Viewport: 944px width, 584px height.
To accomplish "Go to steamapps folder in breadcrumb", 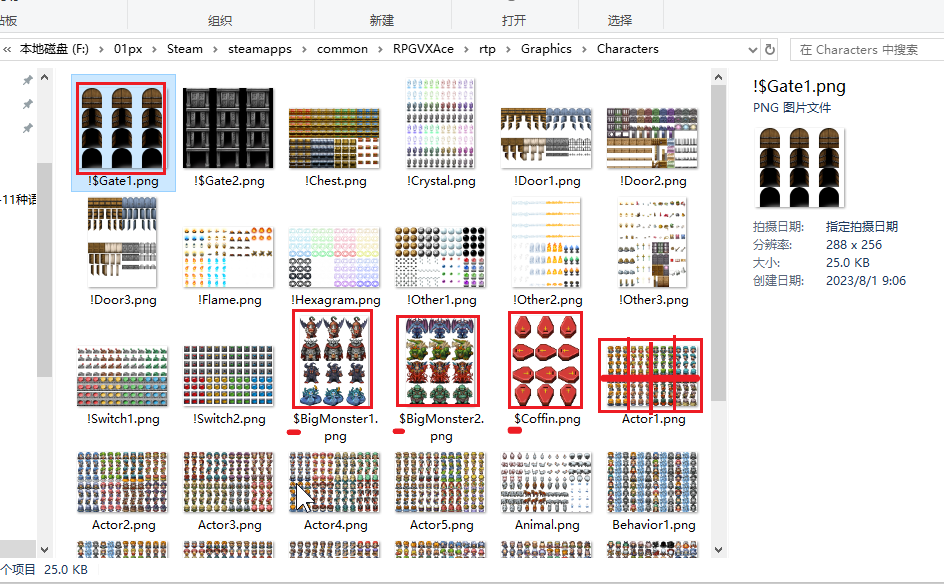I will click(259, 49).
